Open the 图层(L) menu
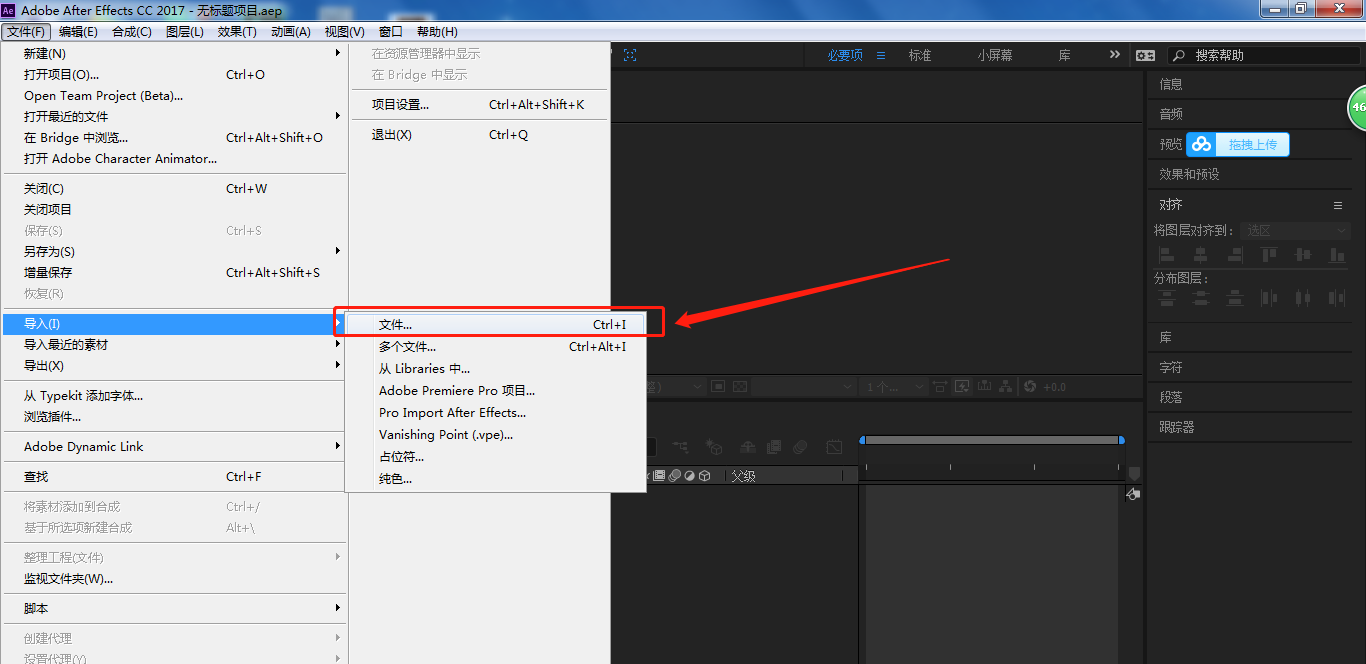The height and width of the screenshot is (664, 1366). click(x=184, y=32)
